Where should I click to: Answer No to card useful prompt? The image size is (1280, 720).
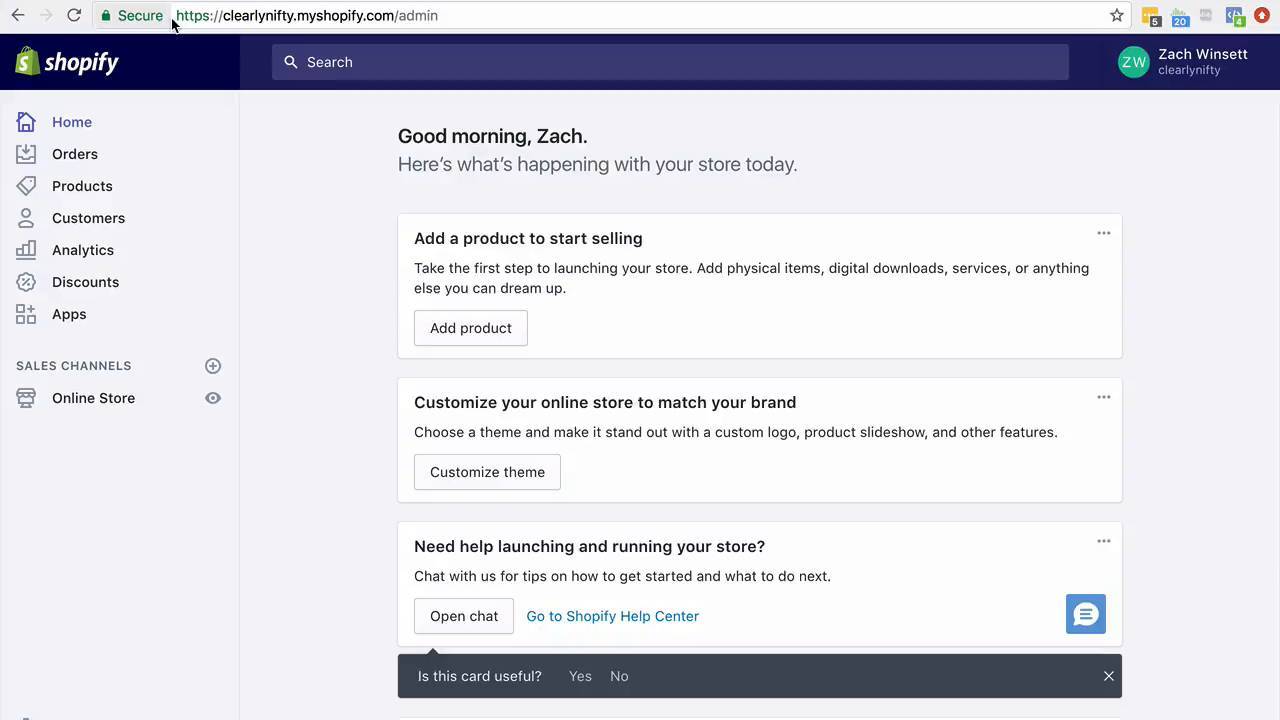(x=619, y=676)
